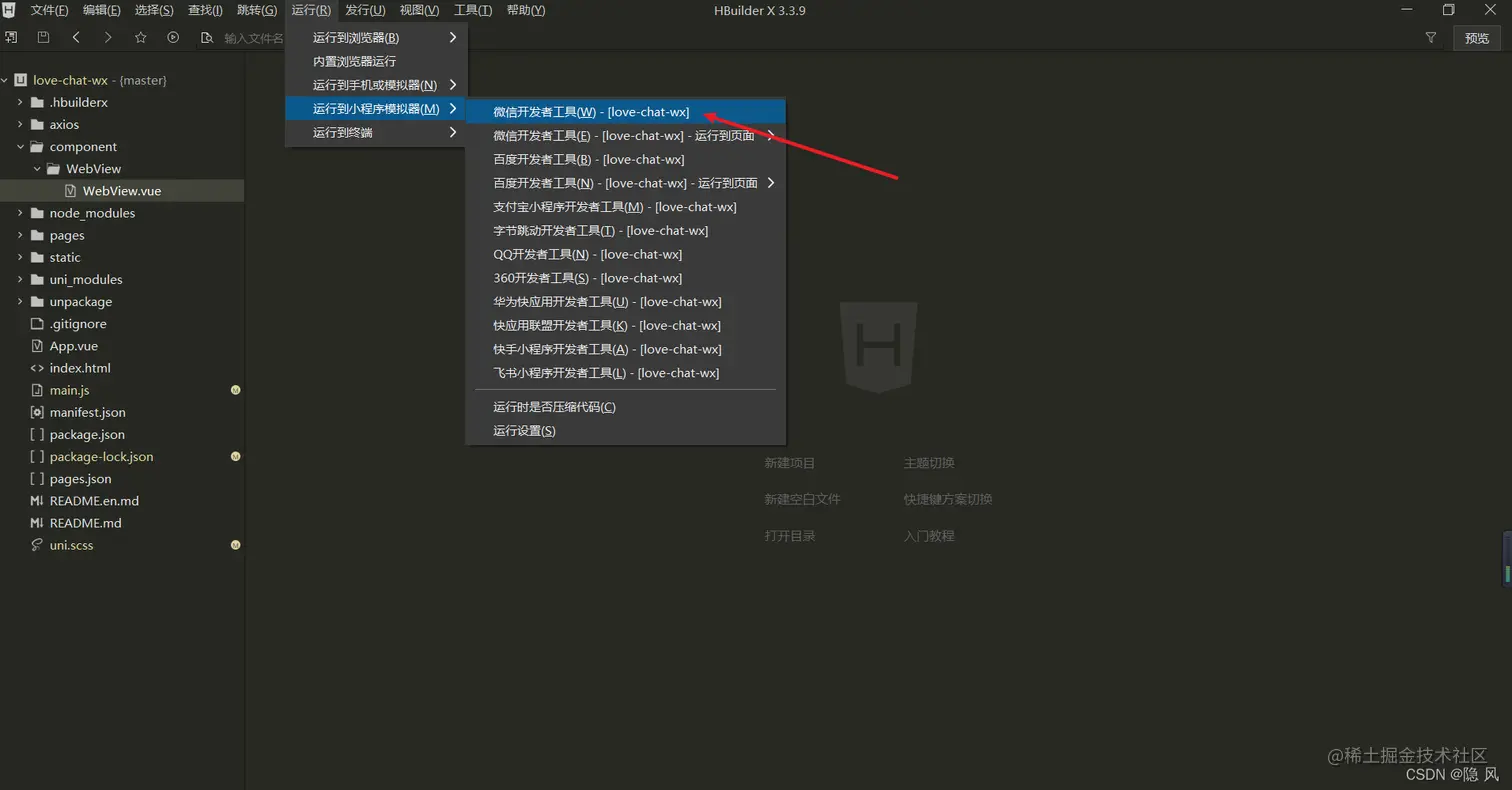Click the README.en.md markdown icon

tap(37, 500)
